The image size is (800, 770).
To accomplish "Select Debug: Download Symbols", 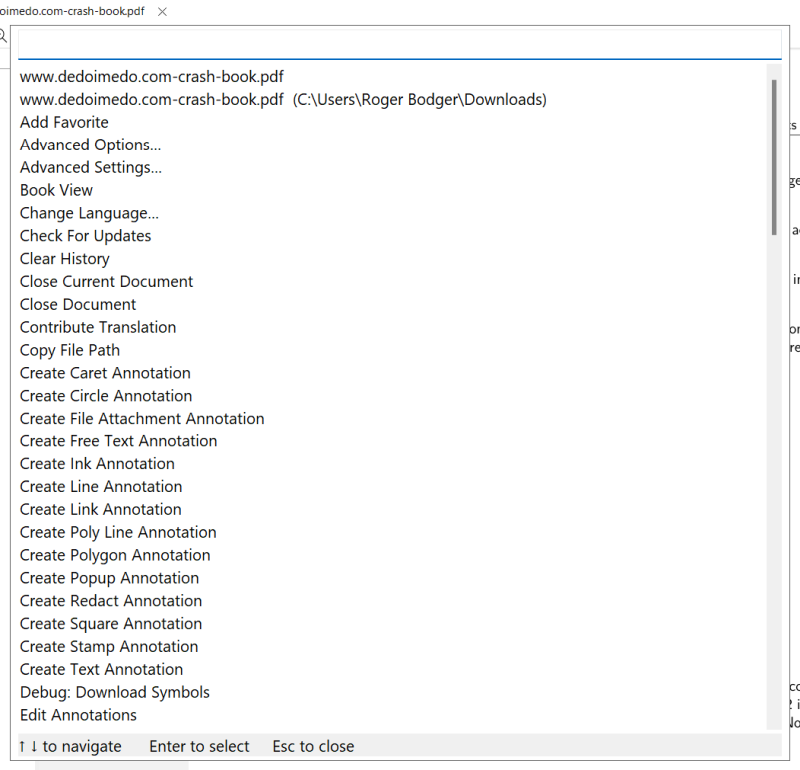I will [x=114, y=692].
